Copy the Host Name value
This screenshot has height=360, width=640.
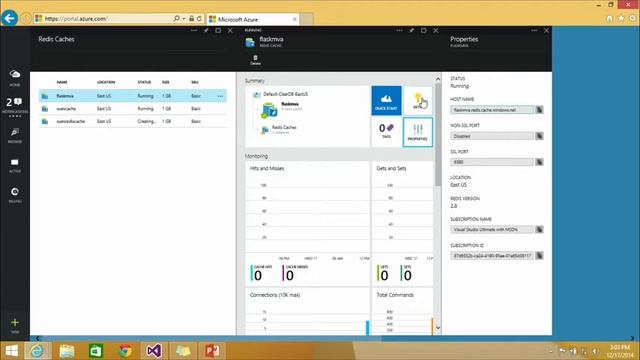click(539, 110)
